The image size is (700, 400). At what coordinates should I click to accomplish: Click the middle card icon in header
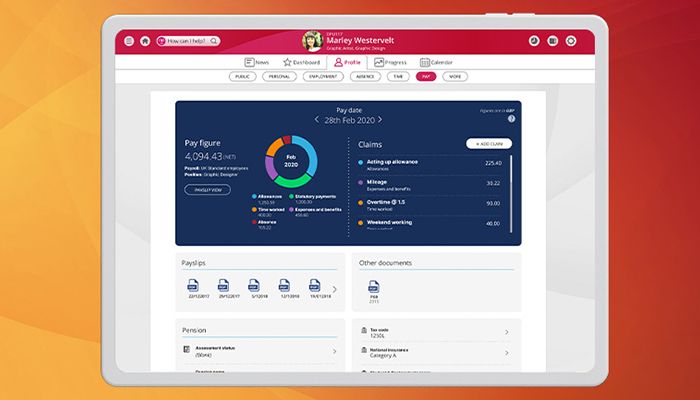[x=553, y=41]
